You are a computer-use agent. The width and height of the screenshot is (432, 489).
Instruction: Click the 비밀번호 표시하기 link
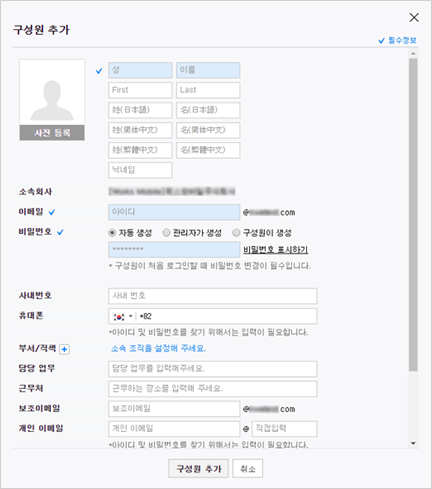[x=275, y=250]
